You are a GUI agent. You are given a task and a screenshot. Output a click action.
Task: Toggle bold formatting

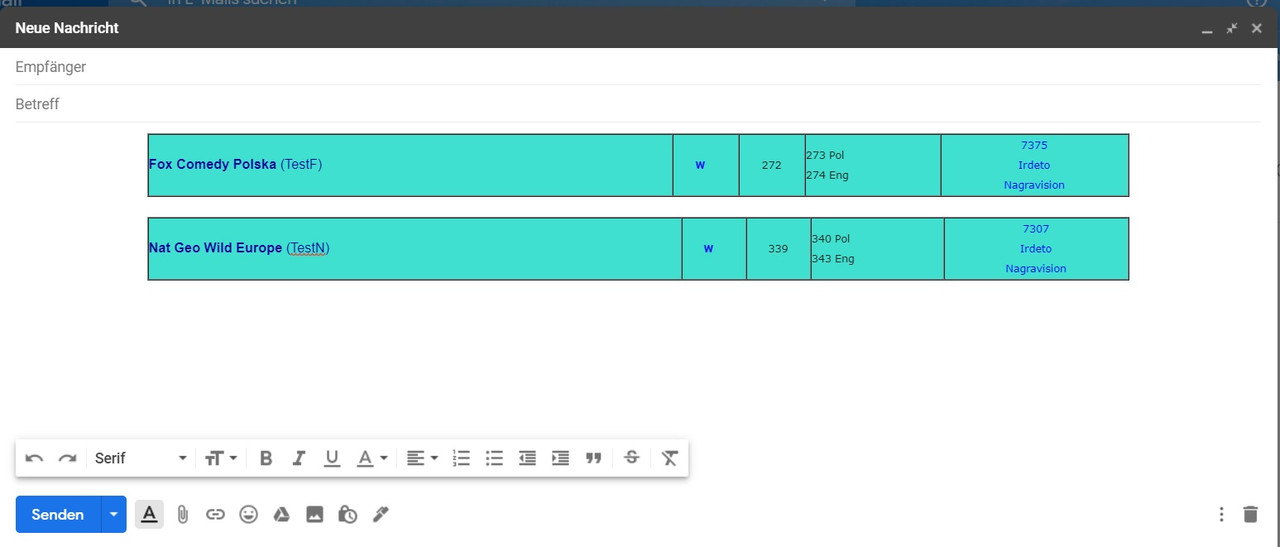point(266,458)
